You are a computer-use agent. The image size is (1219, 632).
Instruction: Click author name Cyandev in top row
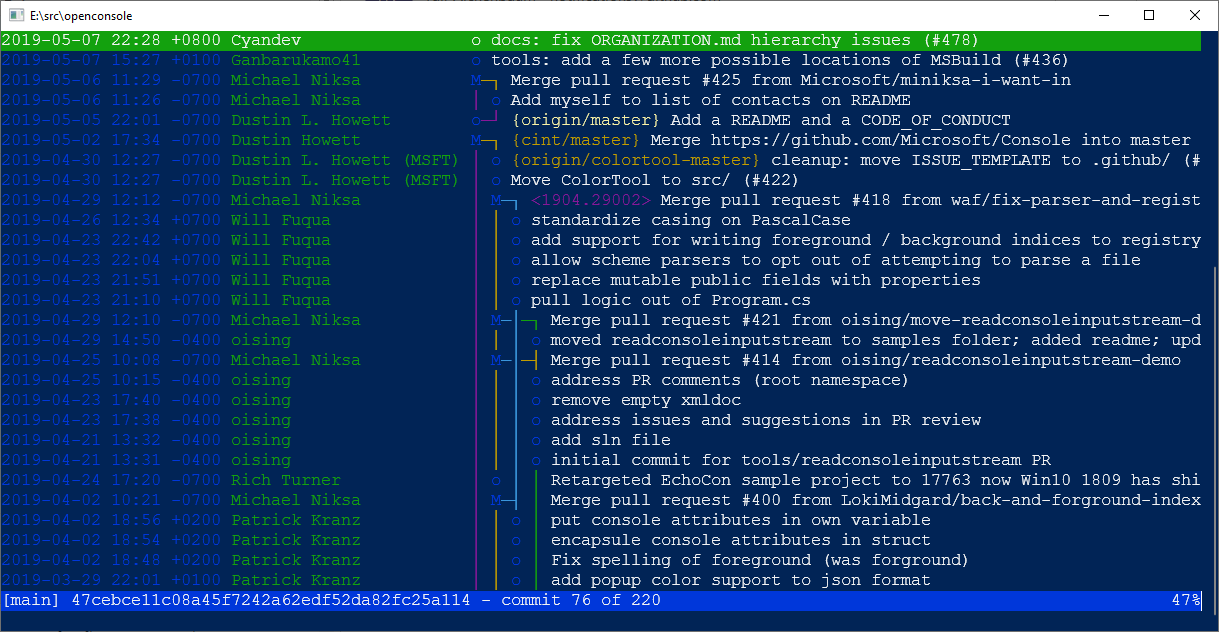(265, 40)
